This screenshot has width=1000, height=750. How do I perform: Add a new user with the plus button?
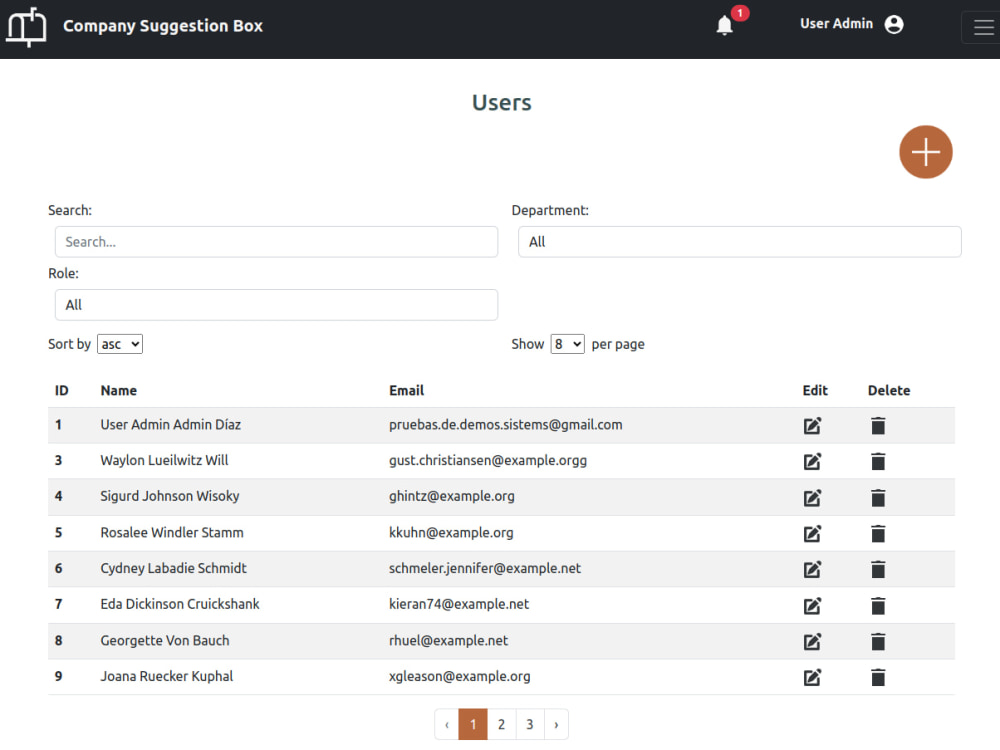pyautogui.click(x=925, y=152)
